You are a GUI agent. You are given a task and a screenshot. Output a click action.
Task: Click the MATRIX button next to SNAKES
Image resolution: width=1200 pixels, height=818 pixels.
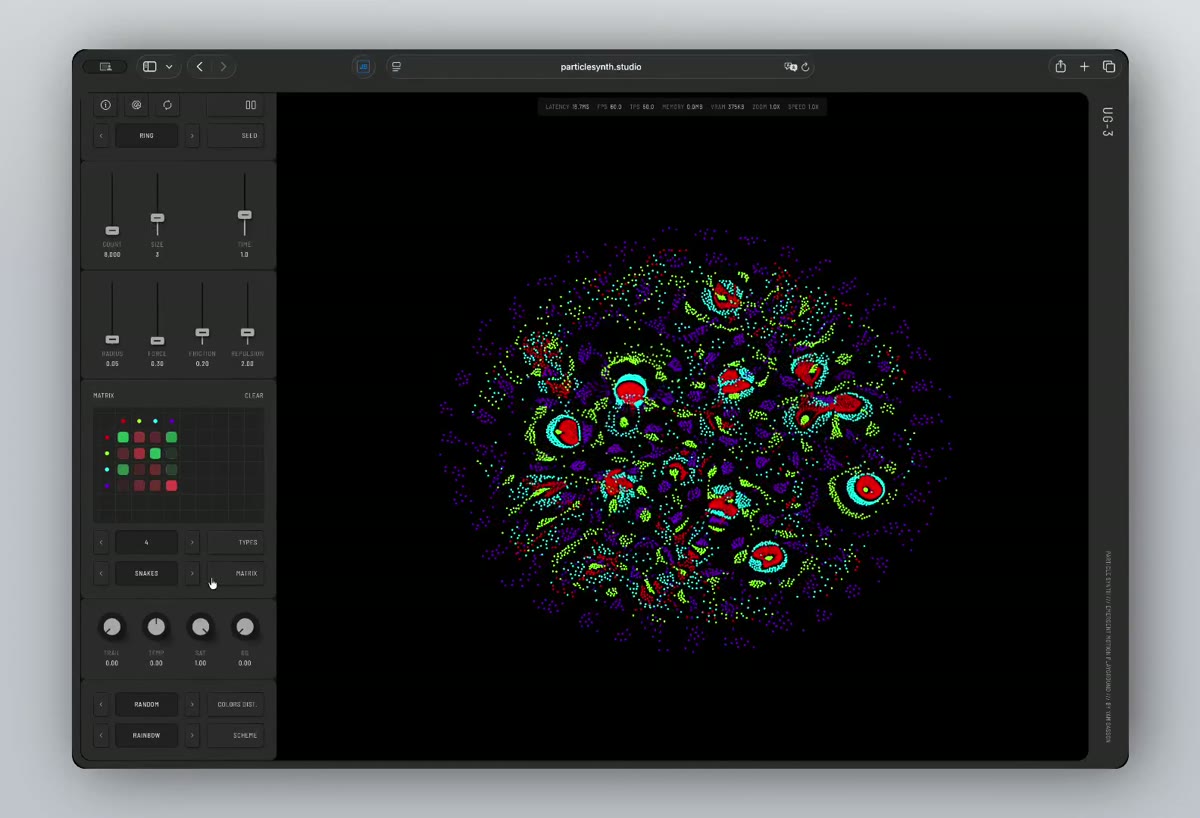[x=236, y=573]
